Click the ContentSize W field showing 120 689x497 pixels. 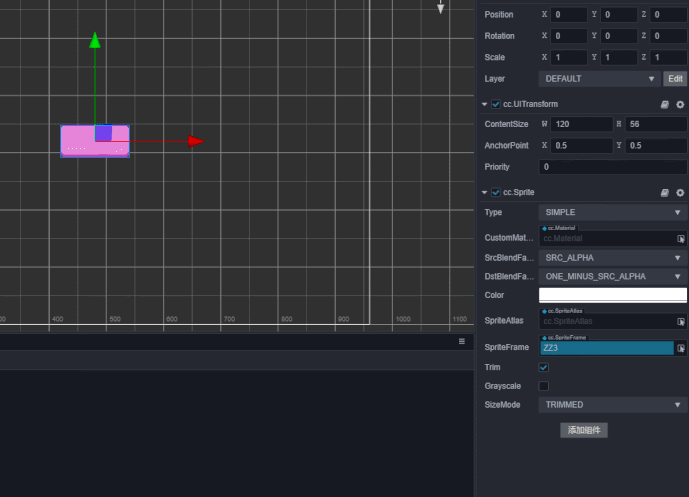point(581,124)
